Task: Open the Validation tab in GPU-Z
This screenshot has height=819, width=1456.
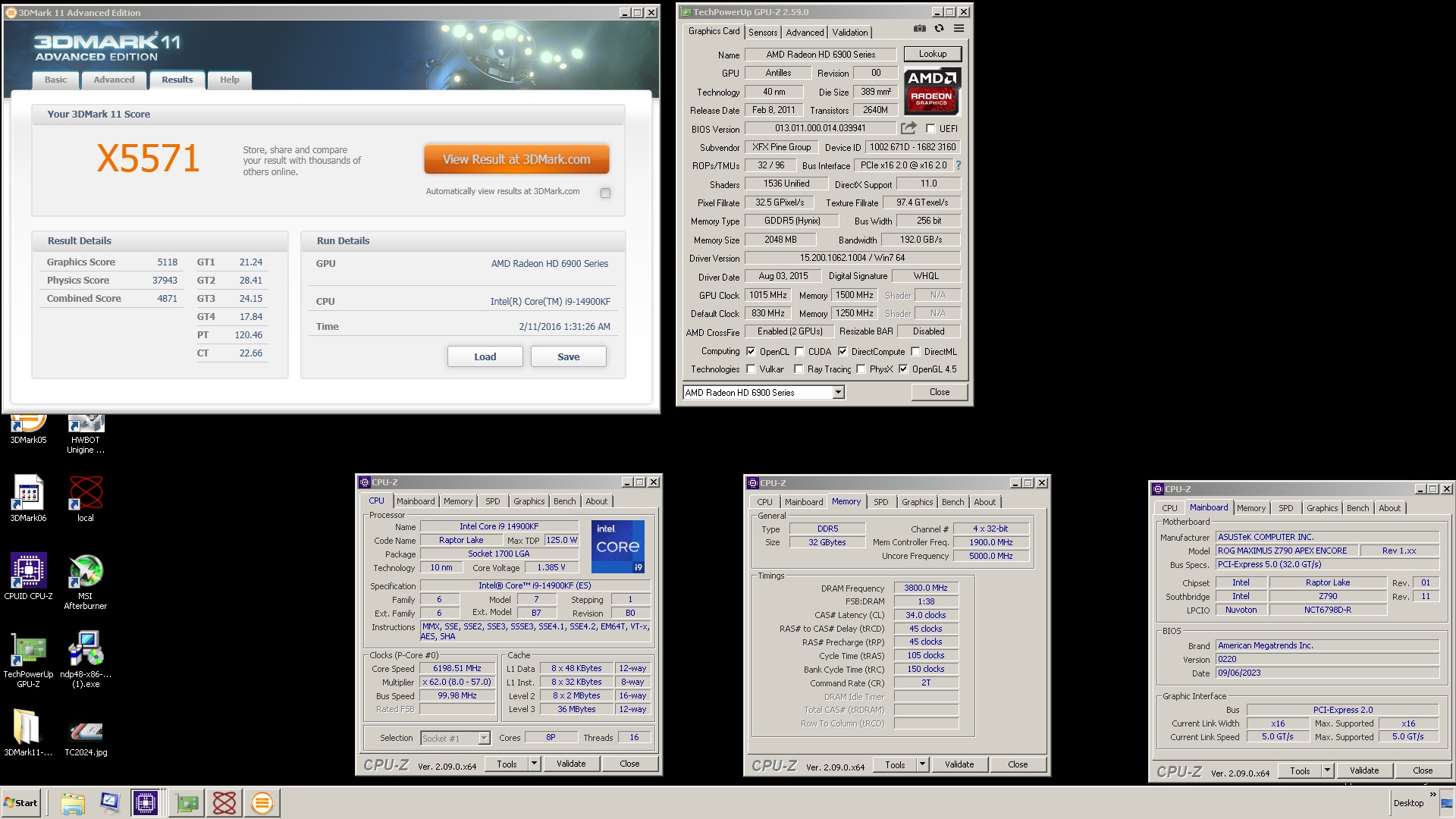Action: [x=849, y=32]
